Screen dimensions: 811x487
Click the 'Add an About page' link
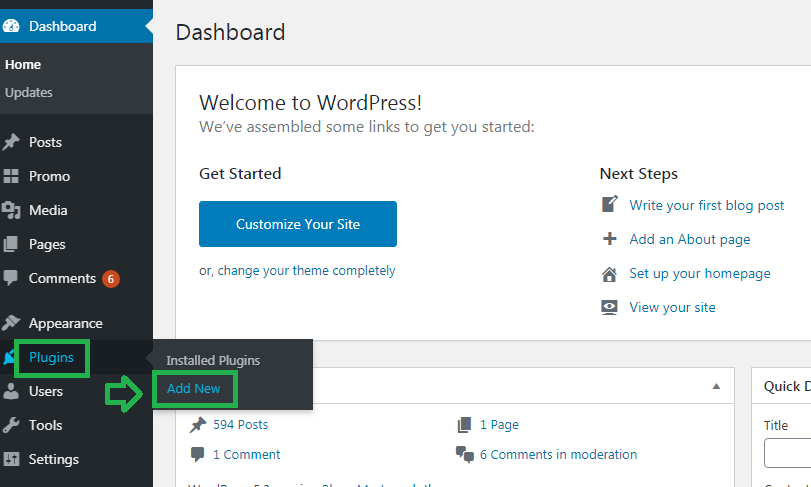click(x=689, y=239)
